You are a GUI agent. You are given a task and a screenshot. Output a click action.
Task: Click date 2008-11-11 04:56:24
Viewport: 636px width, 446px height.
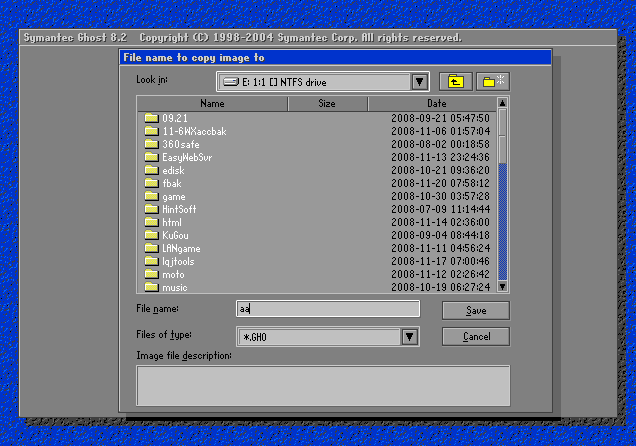(x=440, y=248)
